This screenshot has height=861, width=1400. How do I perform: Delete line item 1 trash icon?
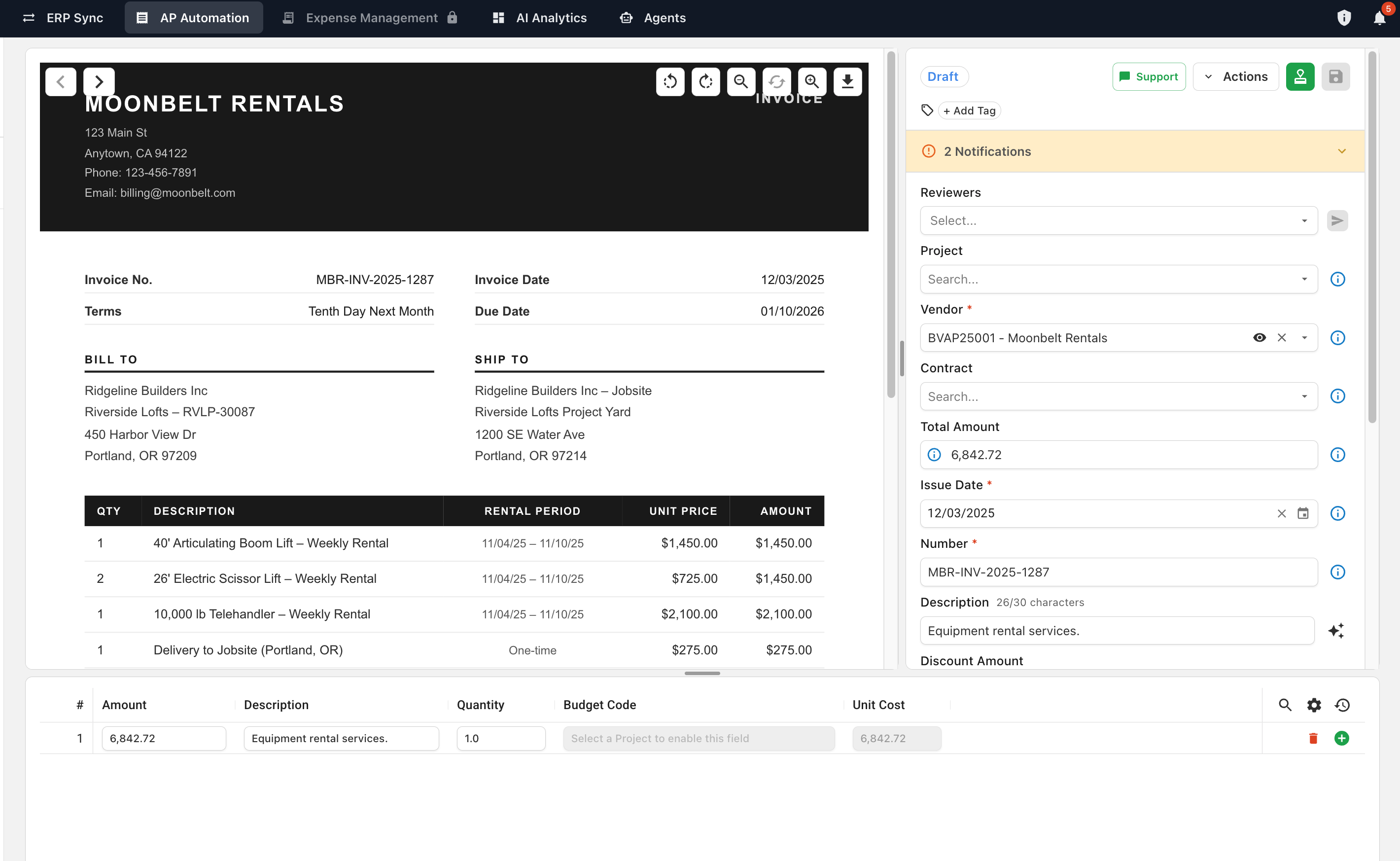click(x=1314, y=739)
